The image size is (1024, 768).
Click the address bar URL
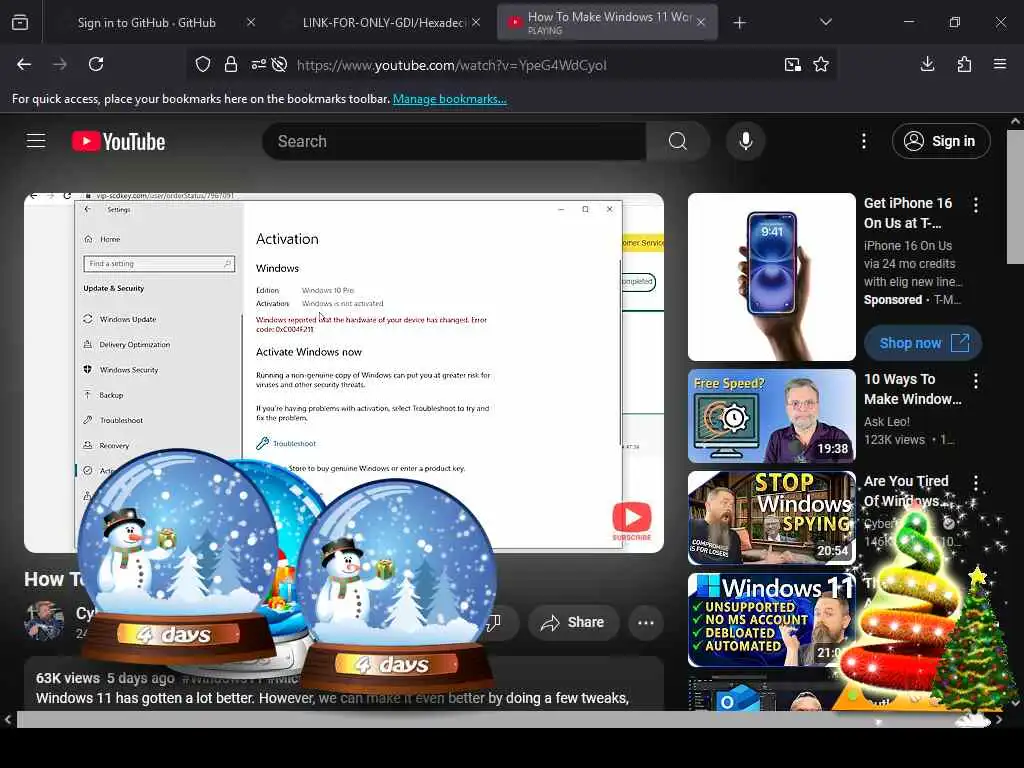[452, 65]
